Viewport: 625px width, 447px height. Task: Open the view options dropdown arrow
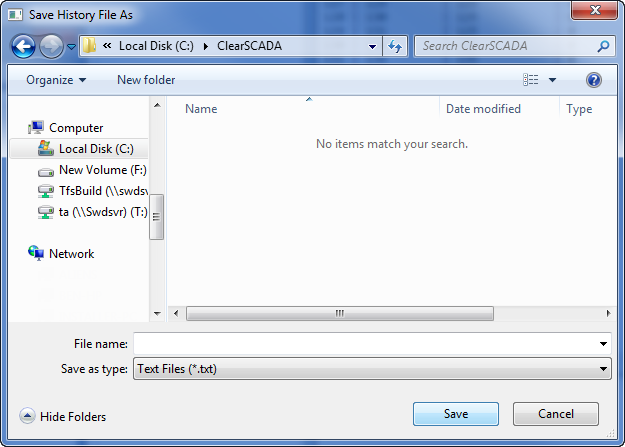[x=552, y=80]
